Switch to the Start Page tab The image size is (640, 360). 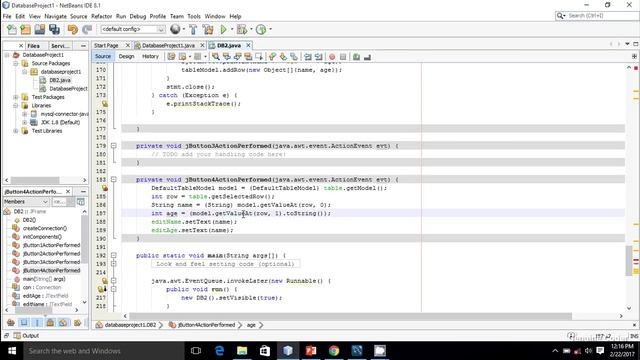pos(106,45)
